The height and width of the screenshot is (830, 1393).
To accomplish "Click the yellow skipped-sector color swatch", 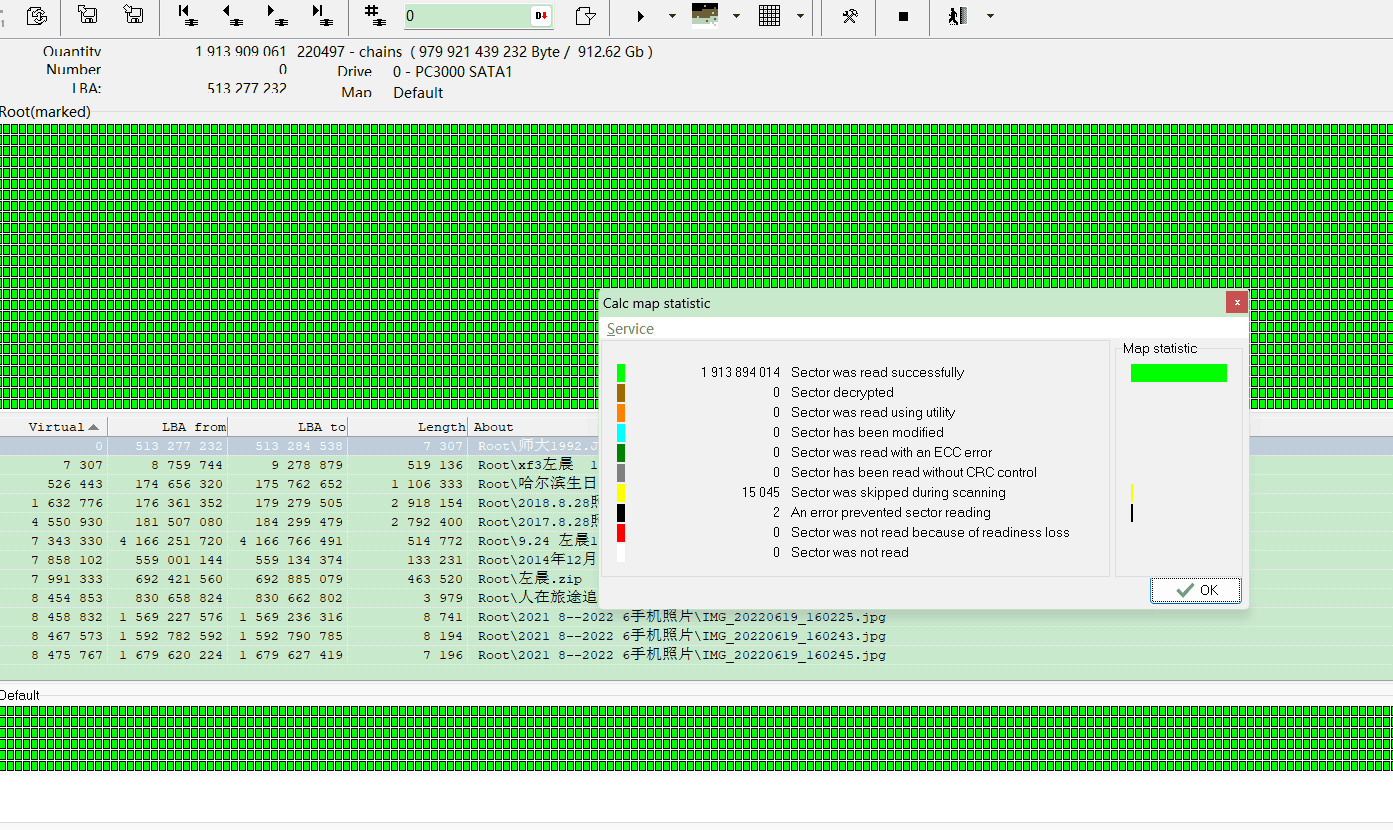I will click(621, 492).
